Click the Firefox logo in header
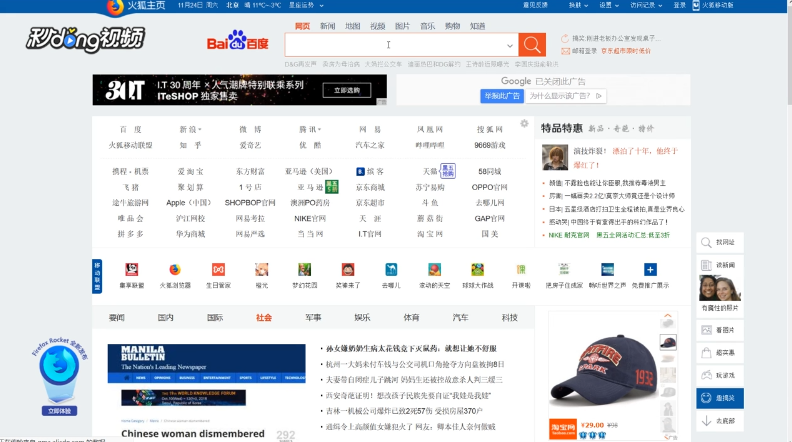Screen dimensions: 792x442 point(115,7)
